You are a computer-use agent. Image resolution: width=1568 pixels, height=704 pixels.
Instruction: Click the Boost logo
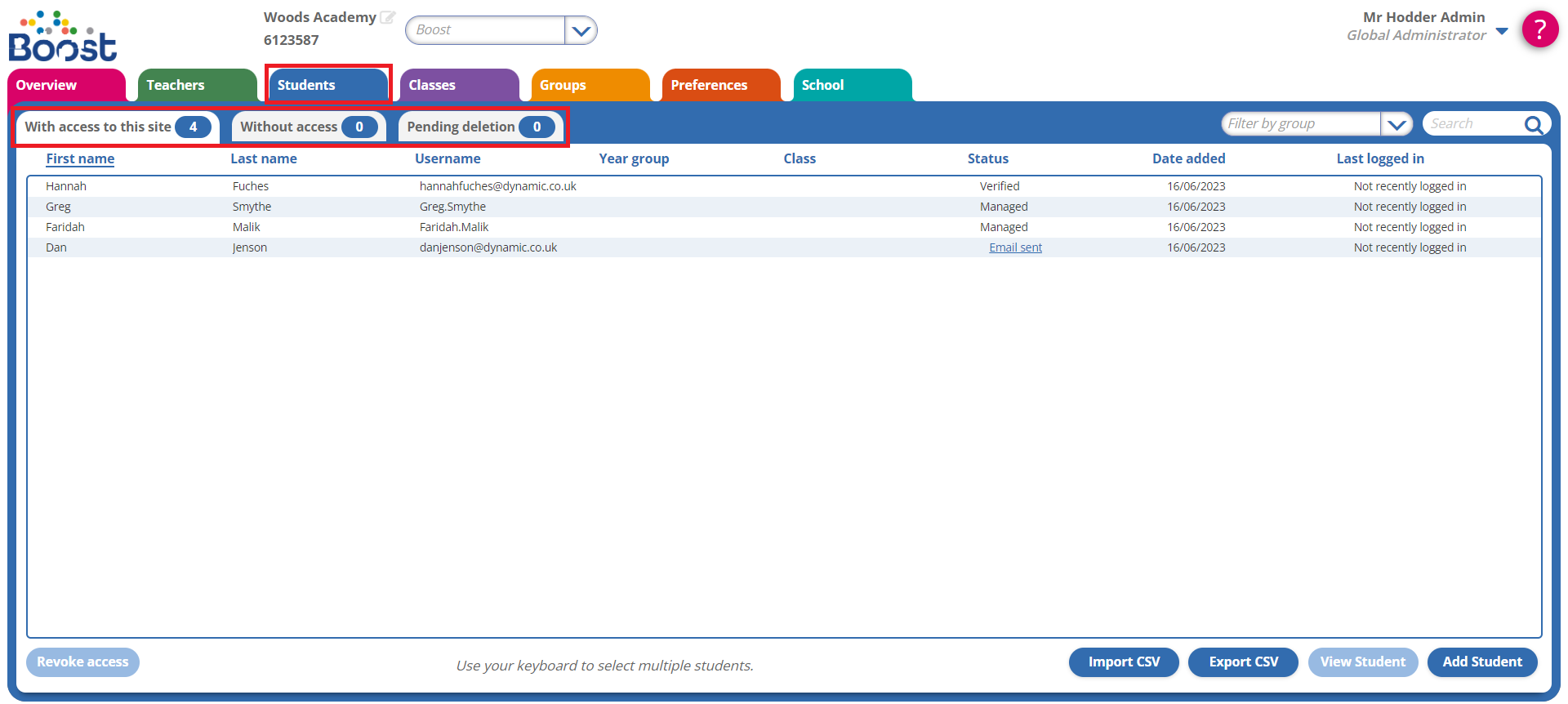(63, 37)
